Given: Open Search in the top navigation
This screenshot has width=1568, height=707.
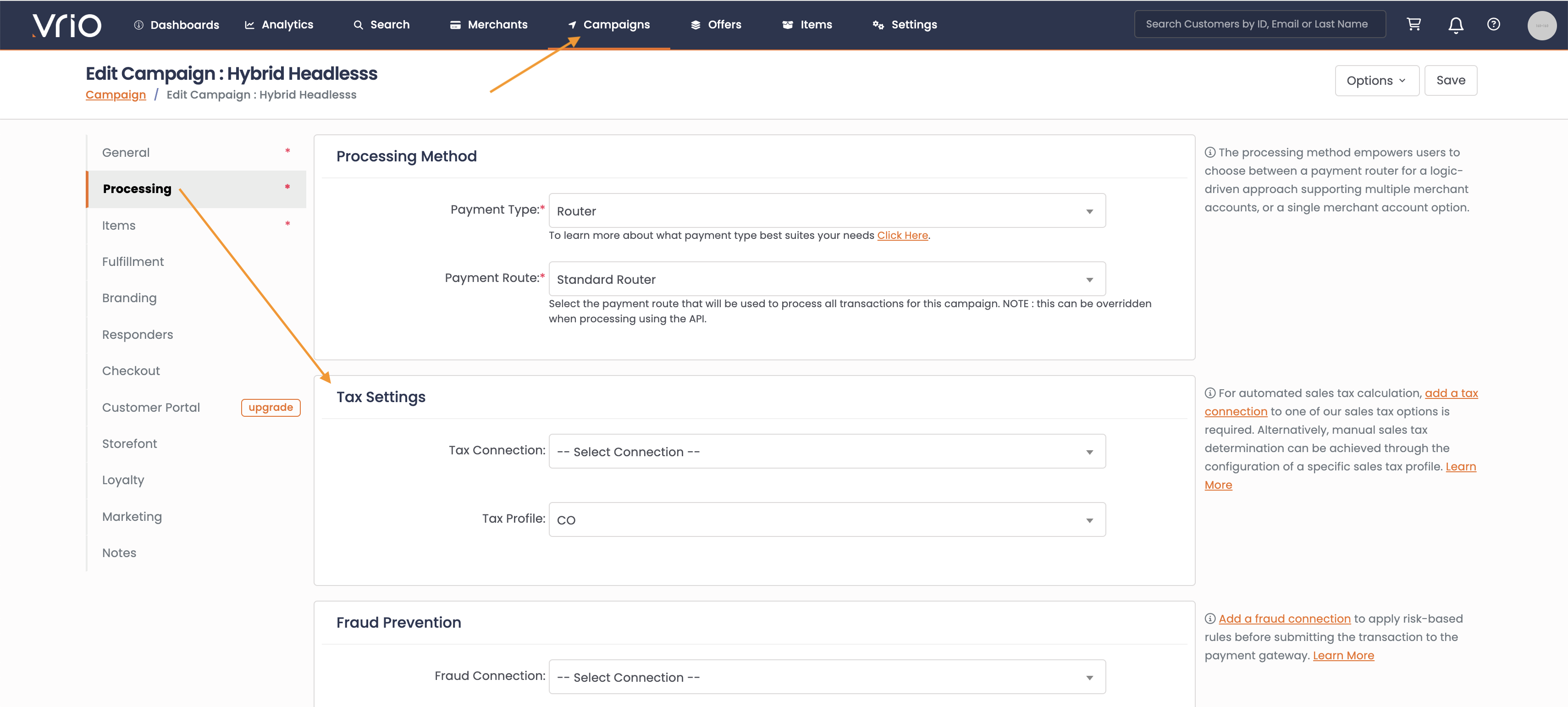Looking at the screenshot, I should point(381,25).
